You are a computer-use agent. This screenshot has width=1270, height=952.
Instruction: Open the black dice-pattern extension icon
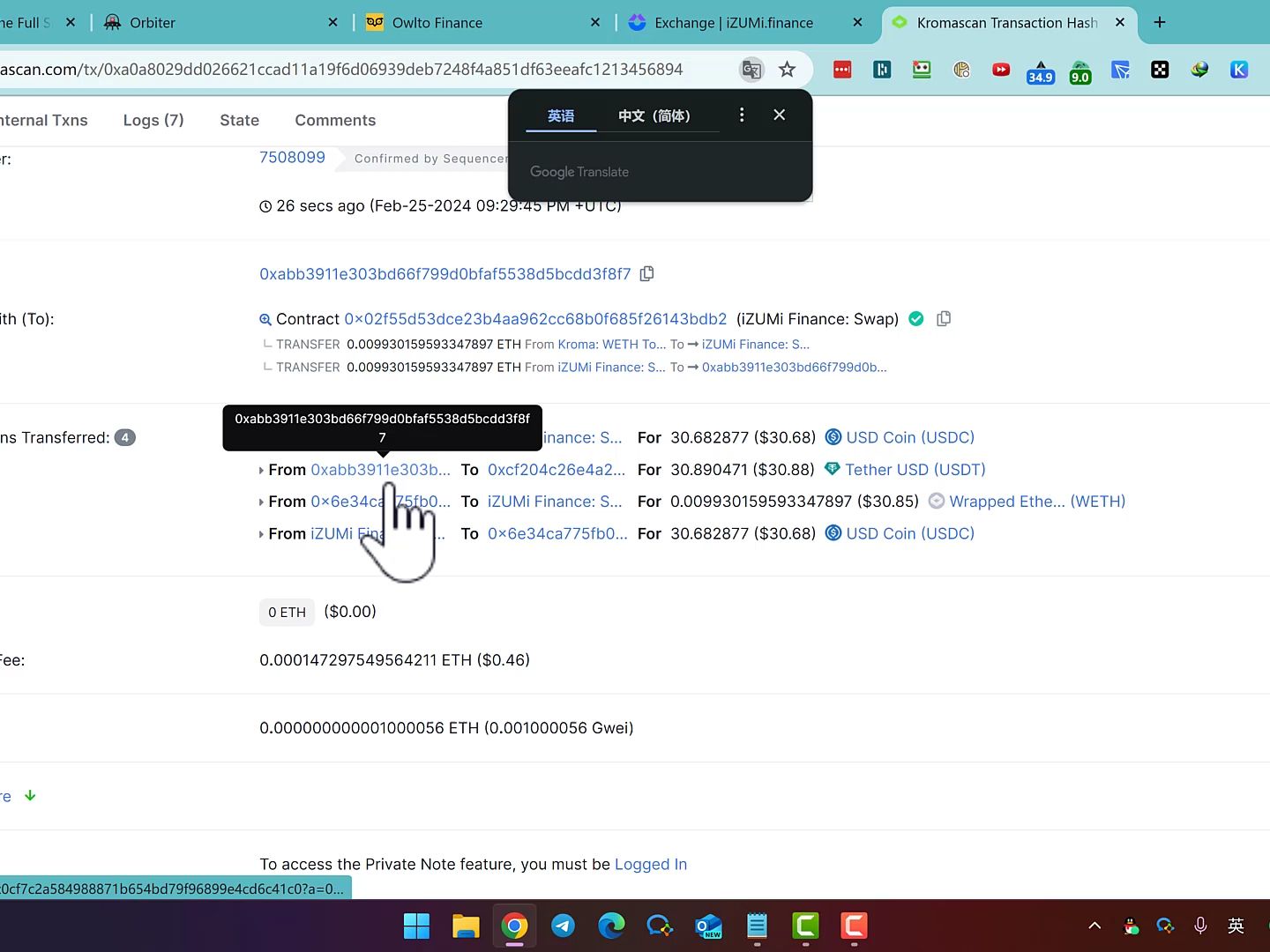1160,70
